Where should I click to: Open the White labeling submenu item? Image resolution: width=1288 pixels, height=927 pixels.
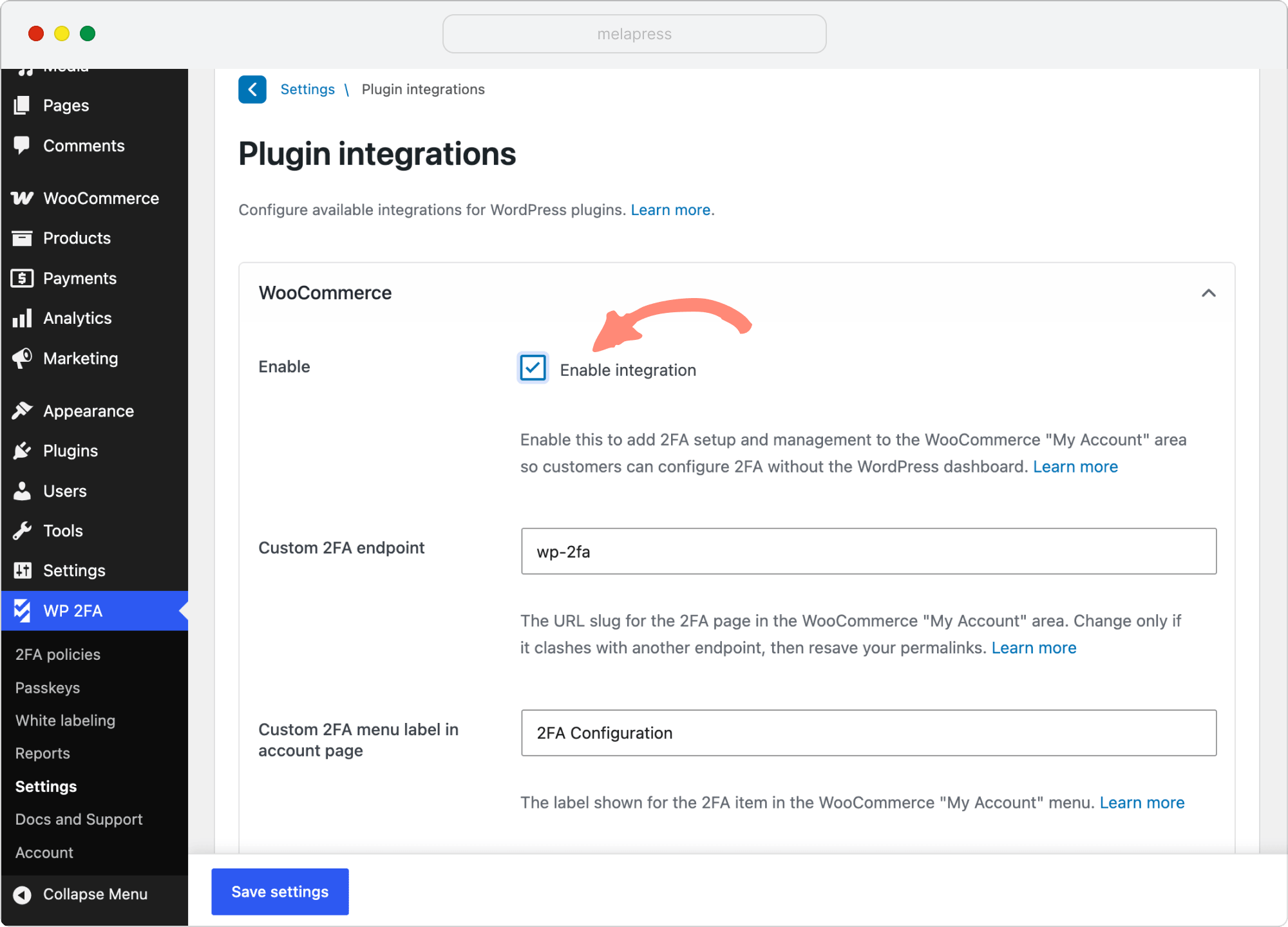pos(65,720)
